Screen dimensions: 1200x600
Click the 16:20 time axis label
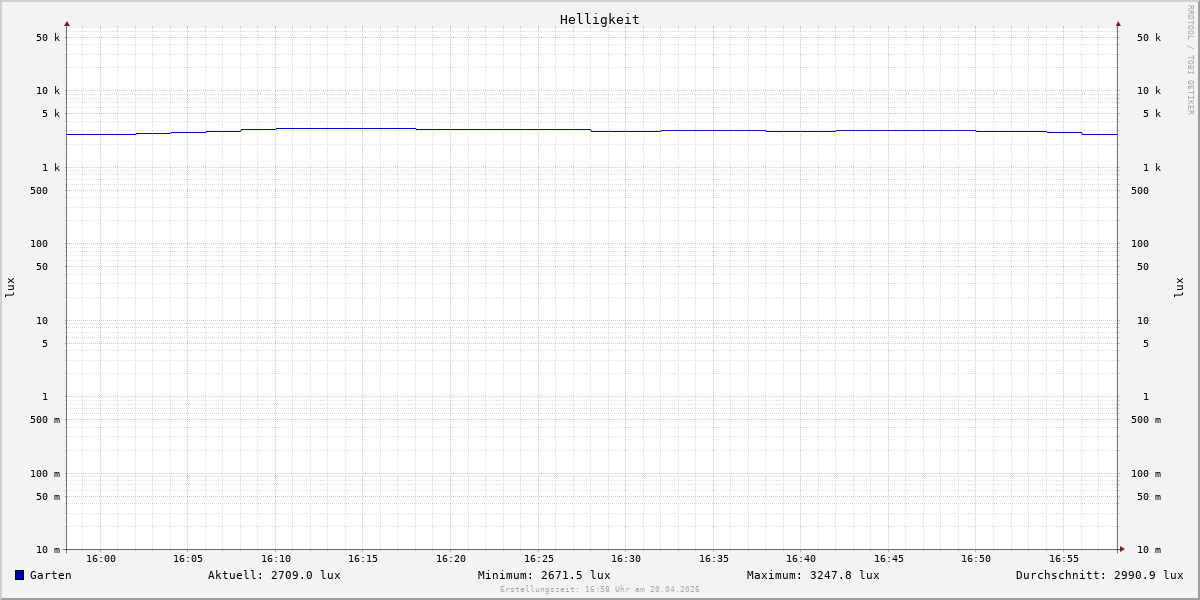[451, 559]
